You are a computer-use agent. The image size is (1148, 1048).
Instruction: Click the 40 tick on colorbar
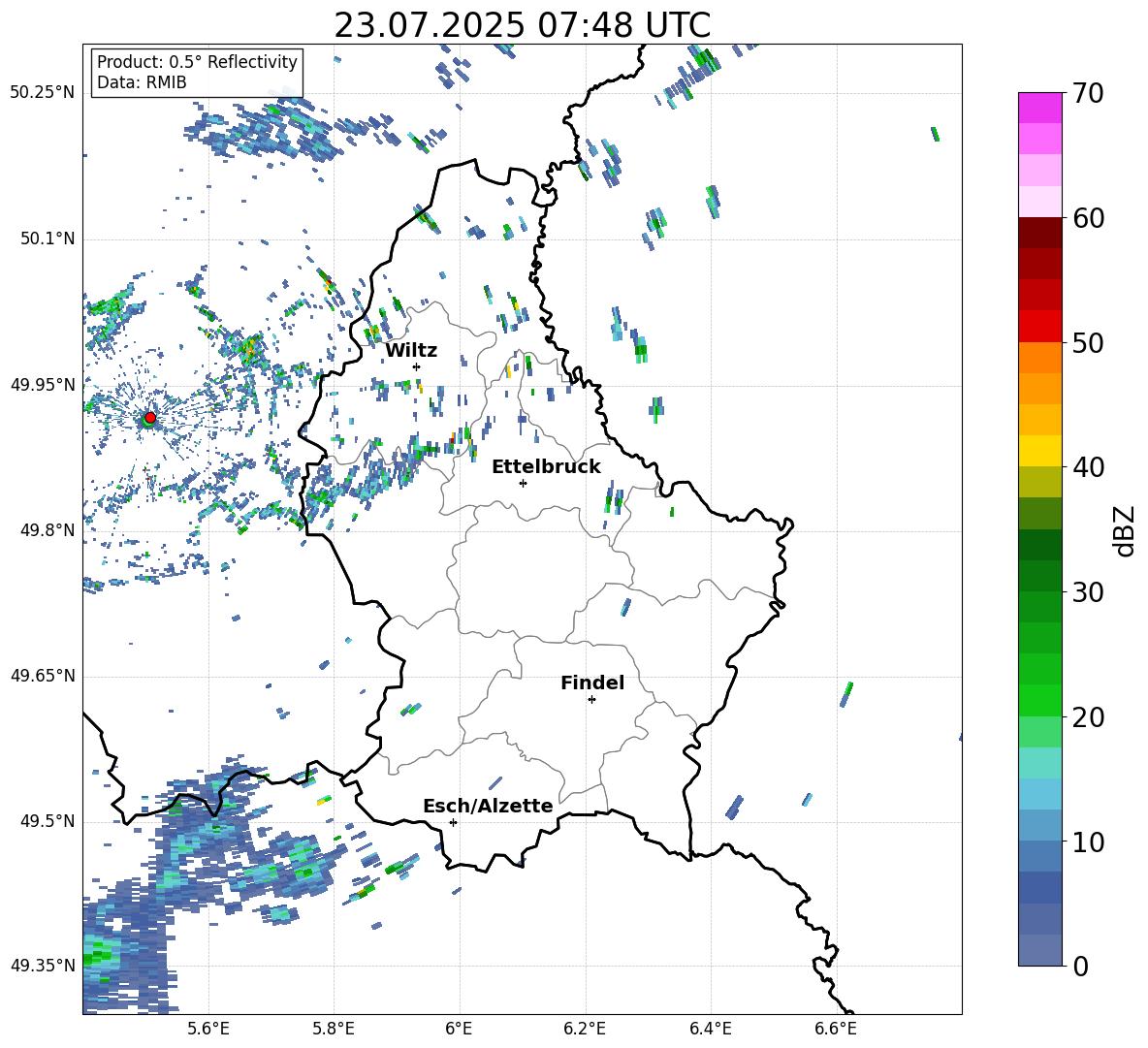click(1088, 467)
